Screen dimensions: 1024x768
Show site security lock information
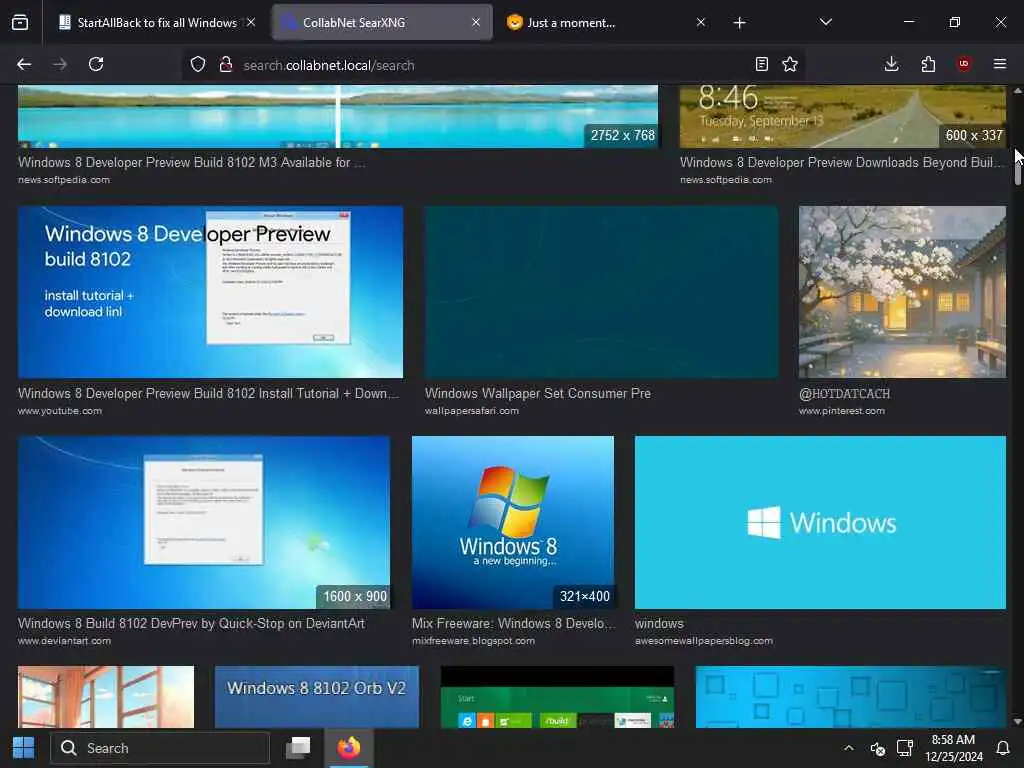[x=226, y=64]
